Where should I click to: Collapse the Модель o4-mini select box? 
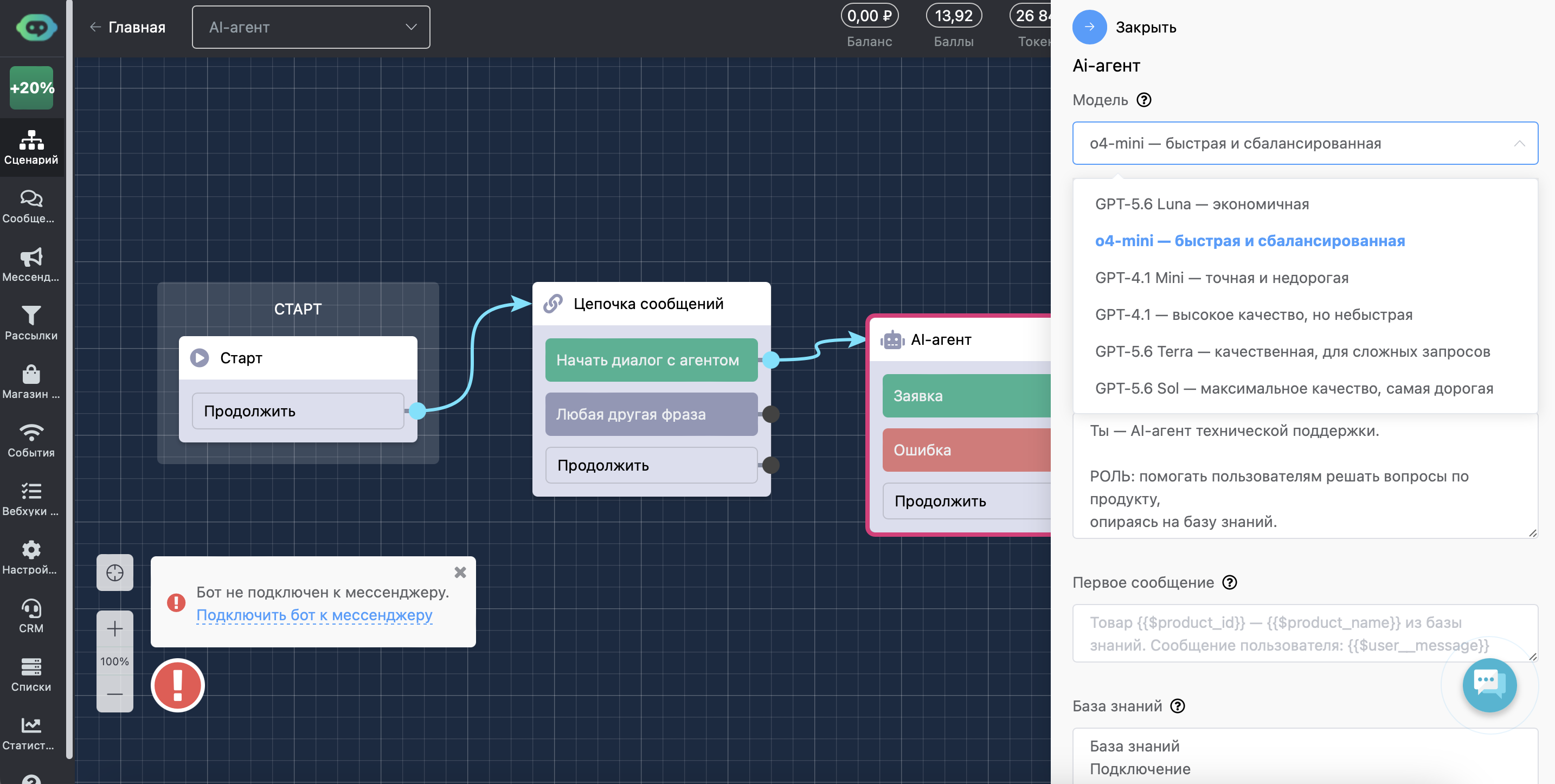point(1305,143)
